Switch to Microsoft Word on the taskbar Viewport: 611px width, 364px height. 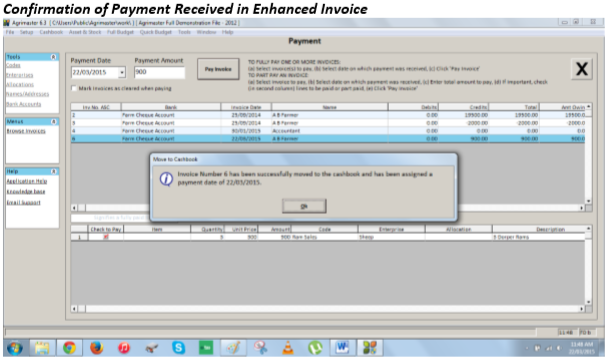pos(342,348)
